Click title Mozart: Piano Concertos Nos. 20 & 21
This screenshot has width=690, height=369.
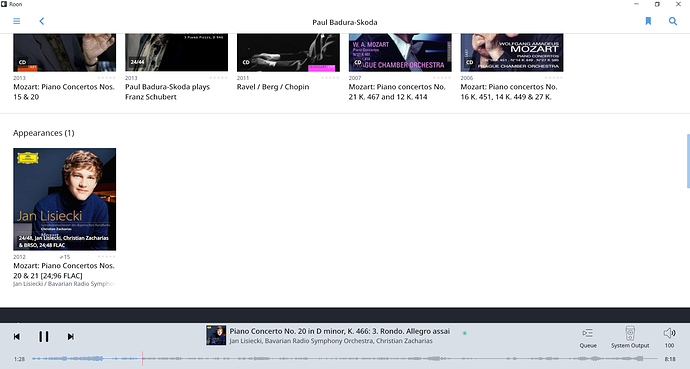tap(64, 271)
